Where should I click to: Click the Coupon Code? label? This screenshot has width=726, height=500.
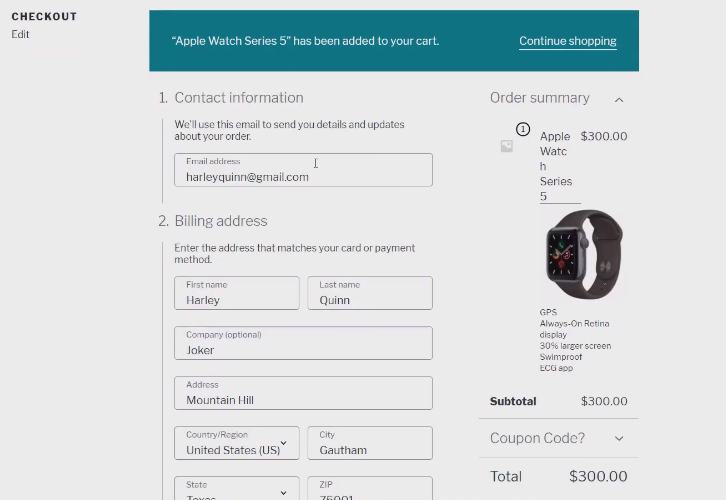tap(538, 438)
